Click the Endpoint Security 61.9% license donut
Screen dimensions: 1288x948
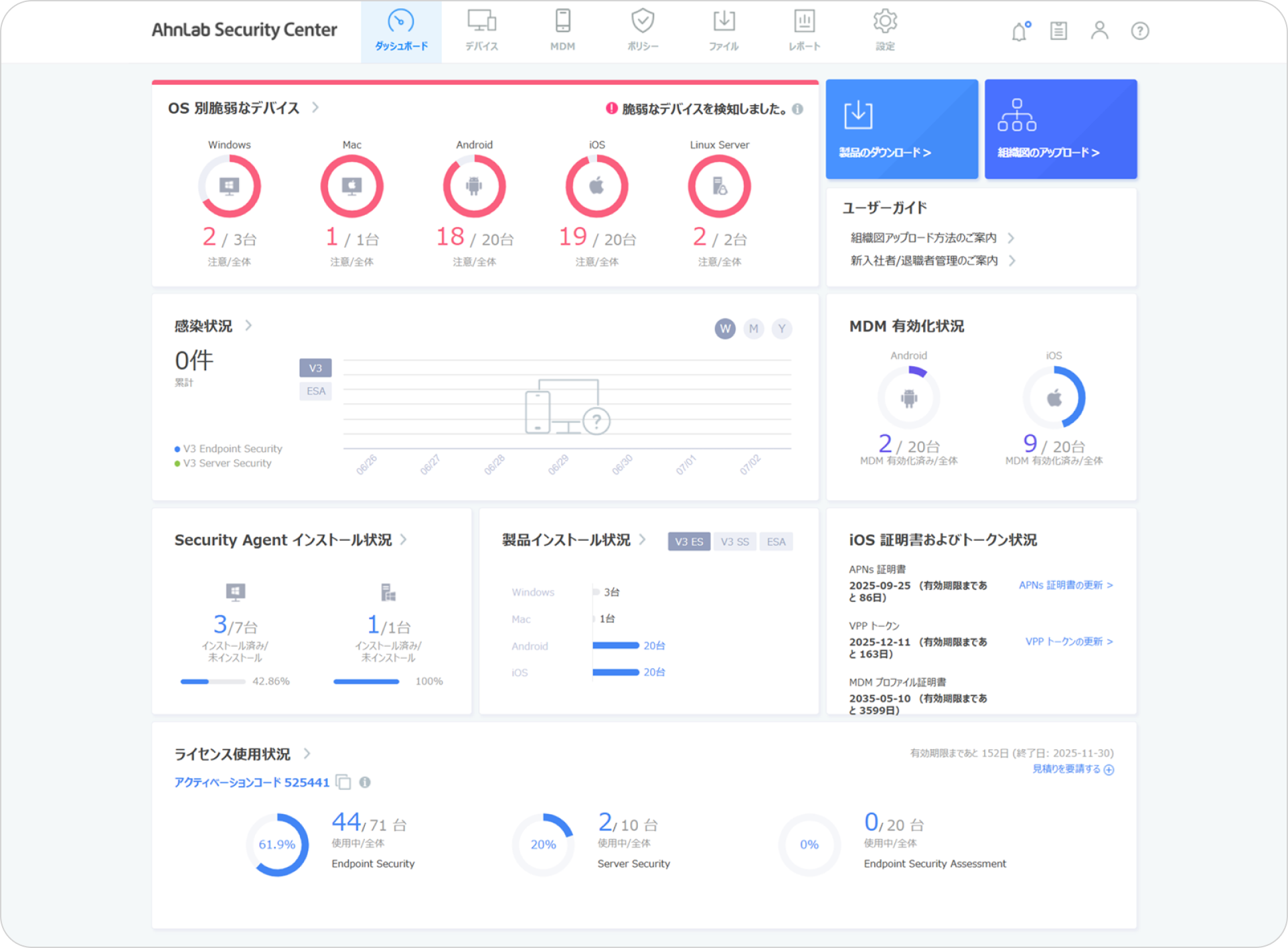click(x=276, y=844)
